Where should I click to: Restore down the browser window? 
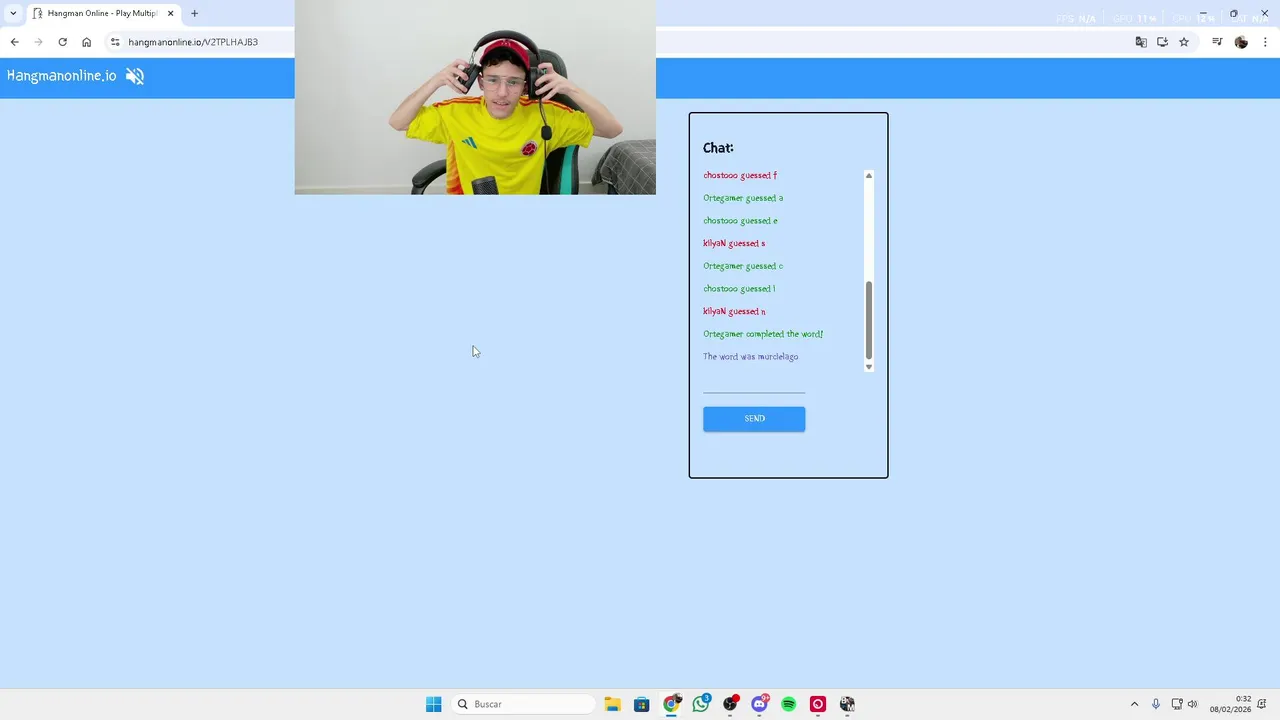(1233, 14)
